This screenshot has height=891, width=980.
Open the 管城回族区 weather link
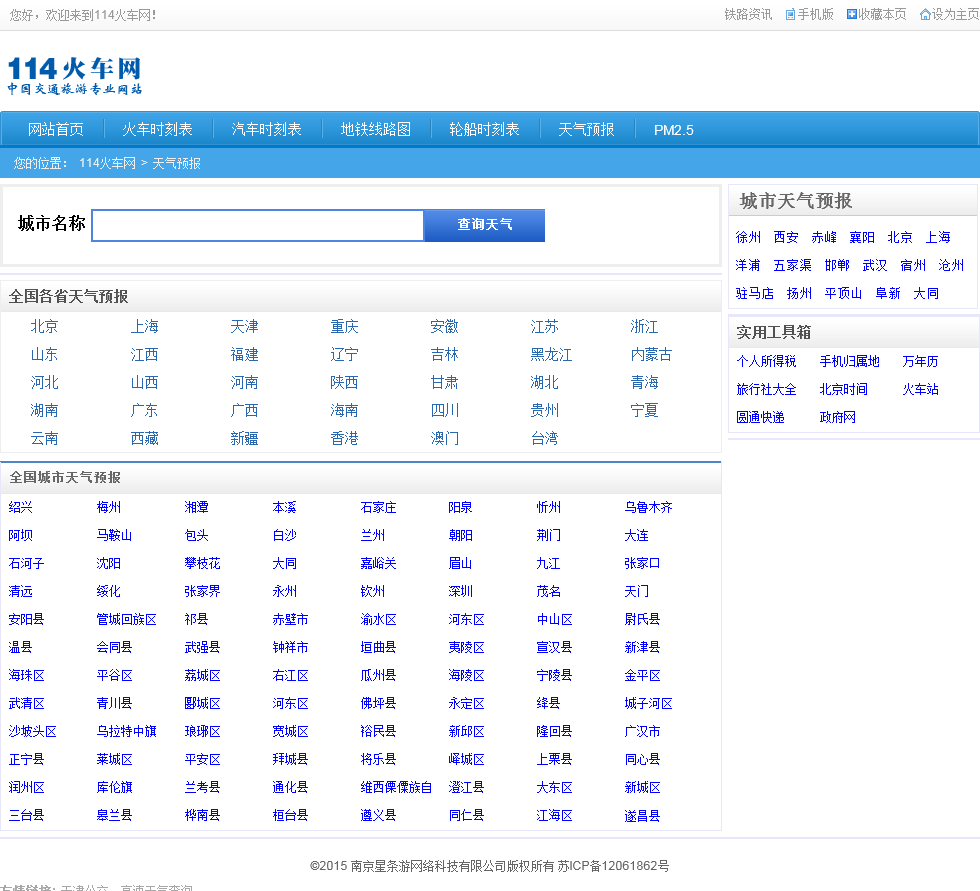coord(126,620)
